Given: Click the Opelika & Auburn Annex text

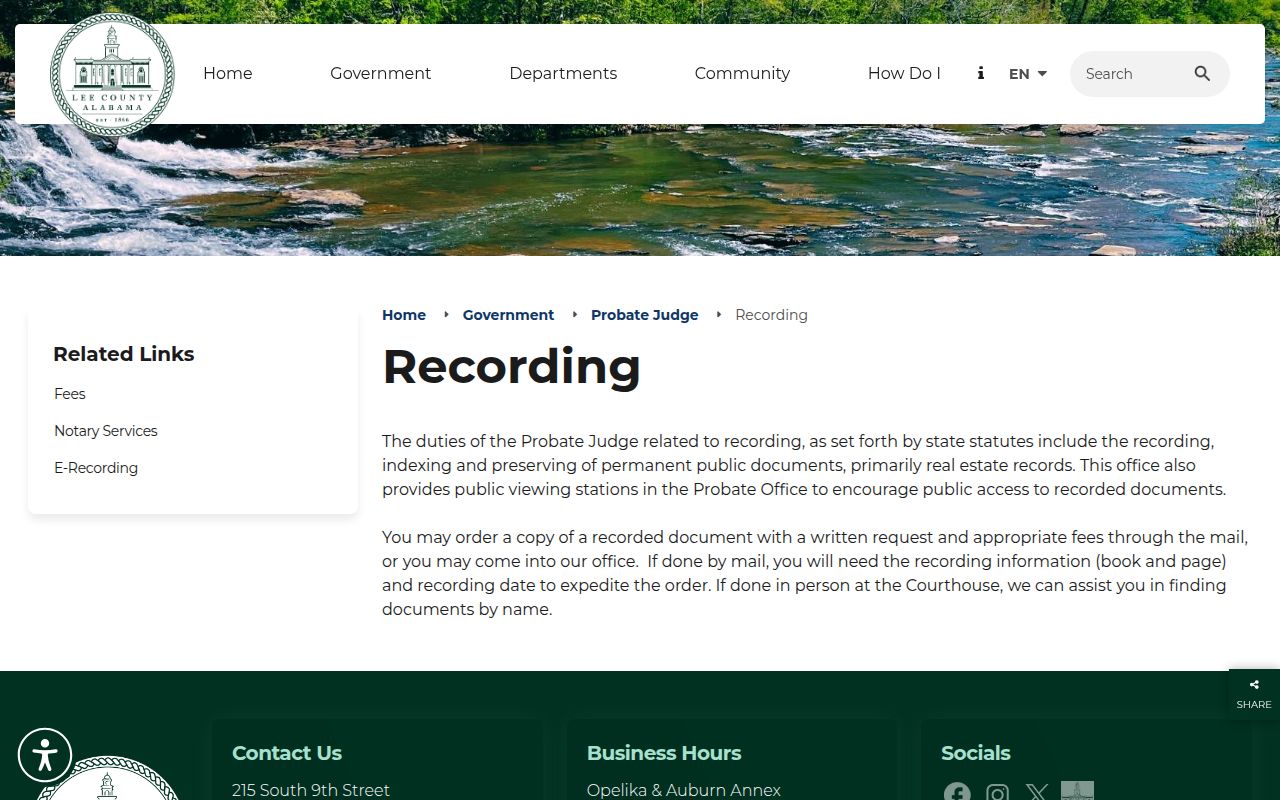Looking at the screenshot, I should (x=684, y=790).
